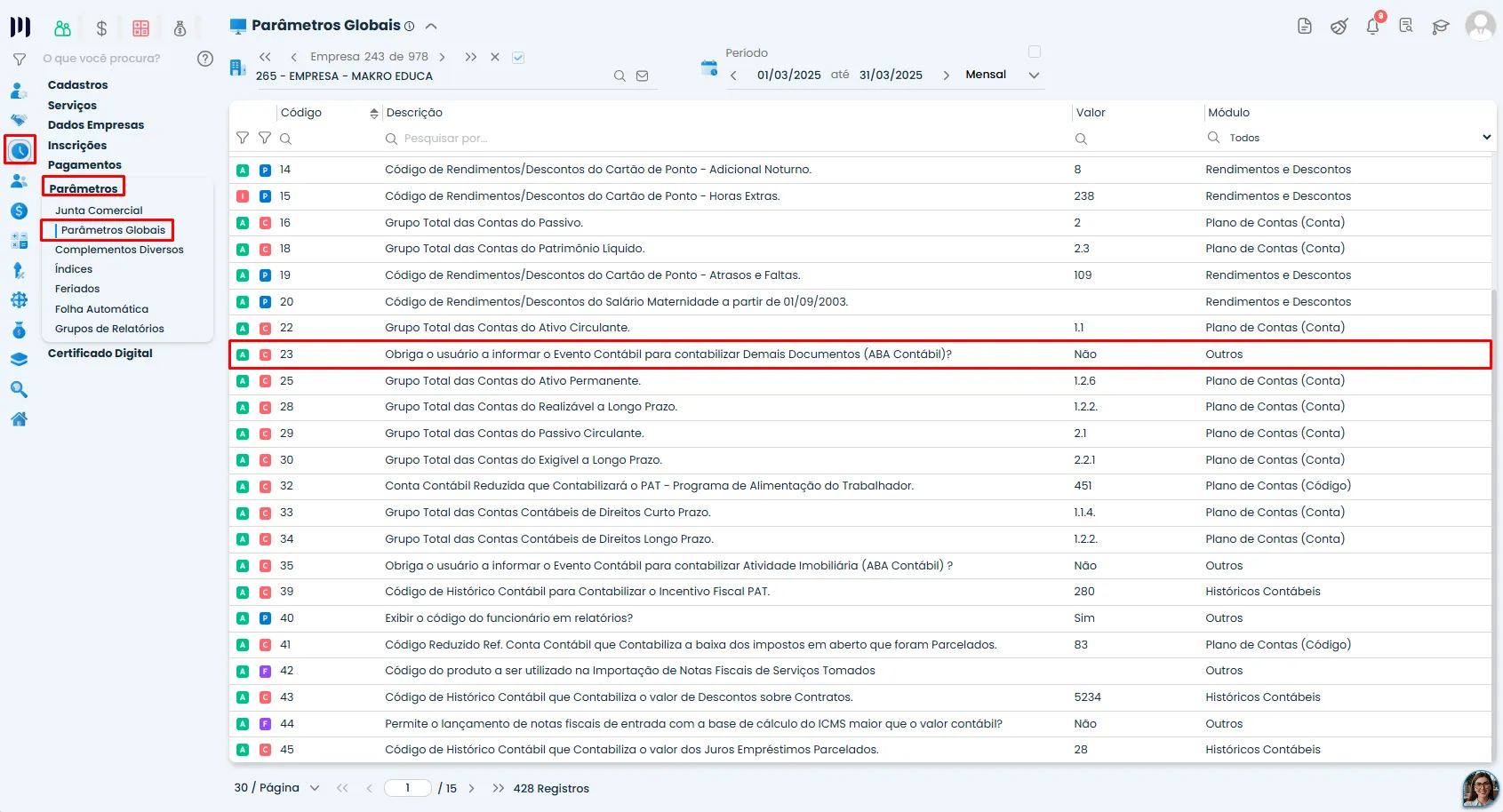Open the Inscrições menu
Screen dimensions: 1503x812
(77, 146)
